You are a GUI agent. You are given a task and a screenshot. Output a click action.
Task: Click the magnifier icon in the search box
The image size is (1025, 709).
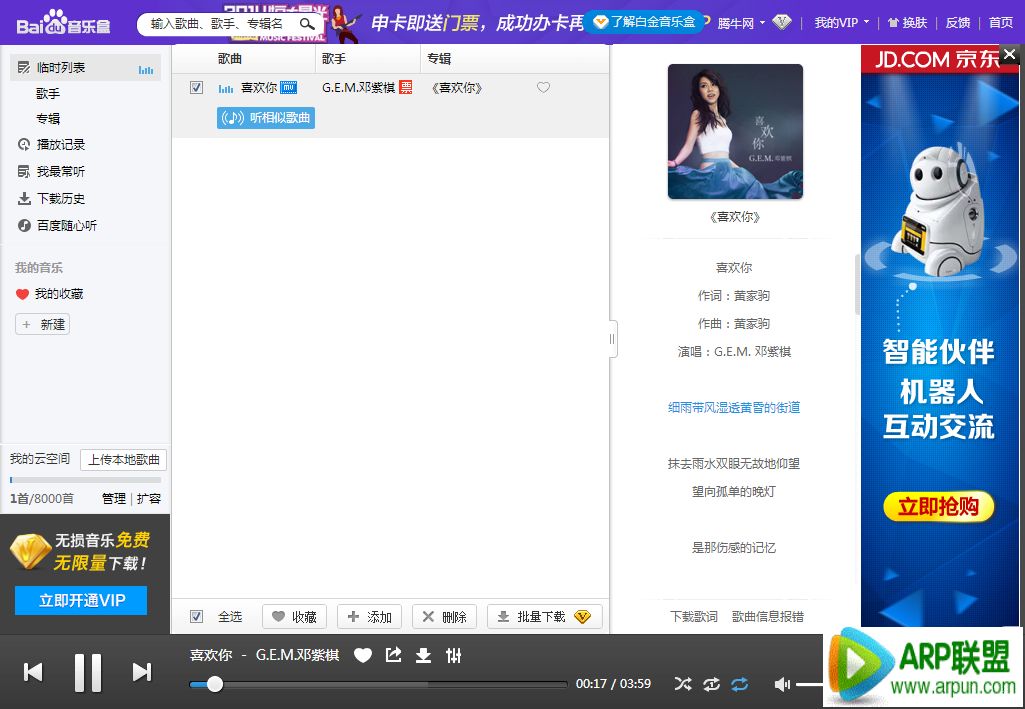click(x=307, y=23)
